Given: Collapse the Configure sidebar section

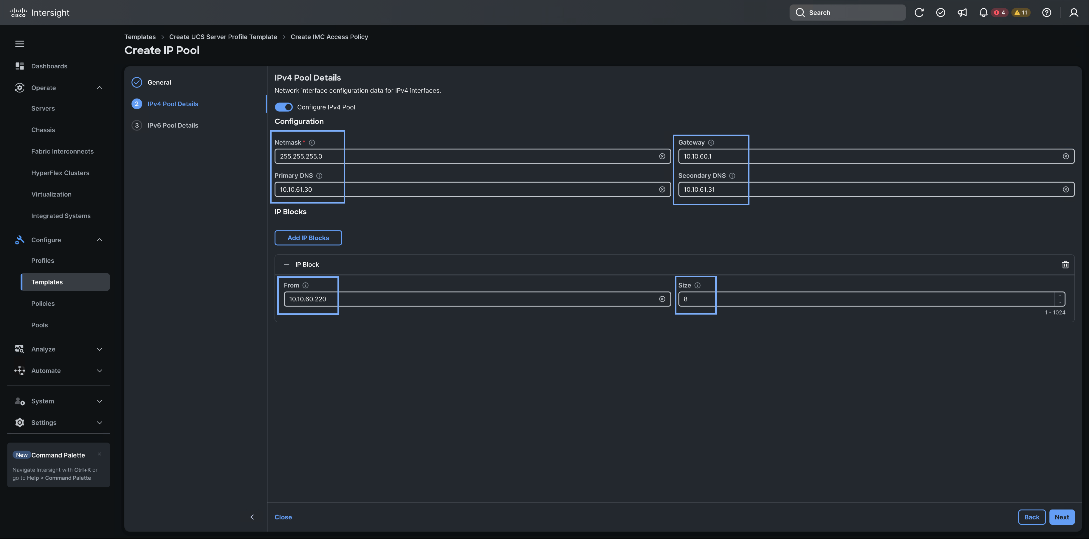Looking at the screenshot, I should point(99,240).
